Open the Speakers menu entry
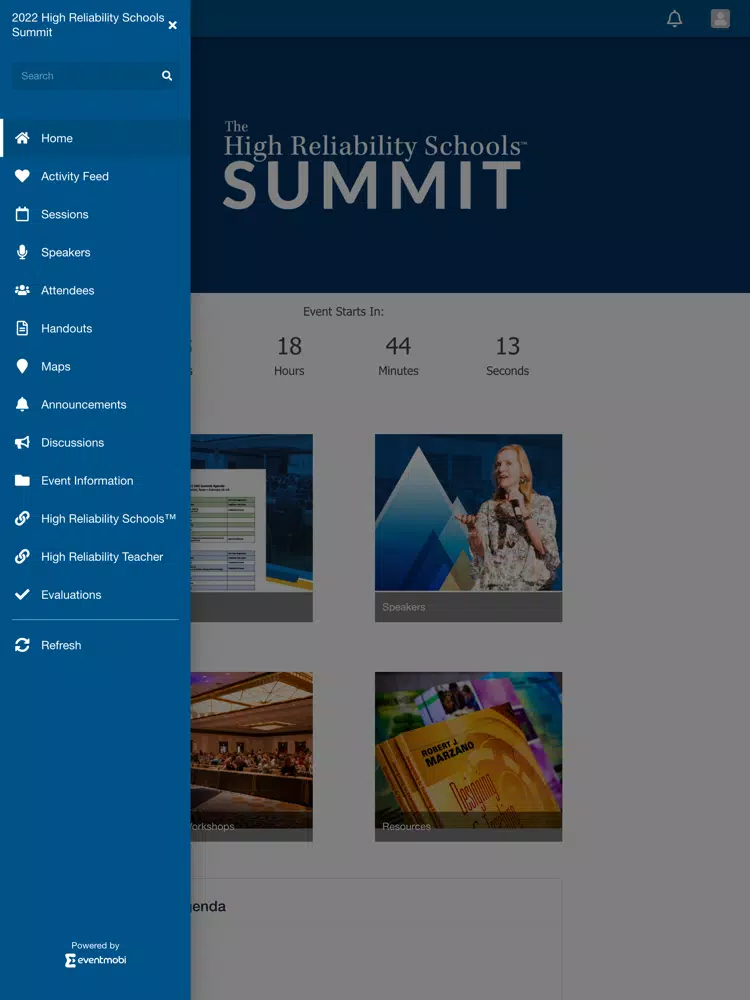The height and width of the screenshot is (1000, 750). pyautogui.click(x=96, y=253)
